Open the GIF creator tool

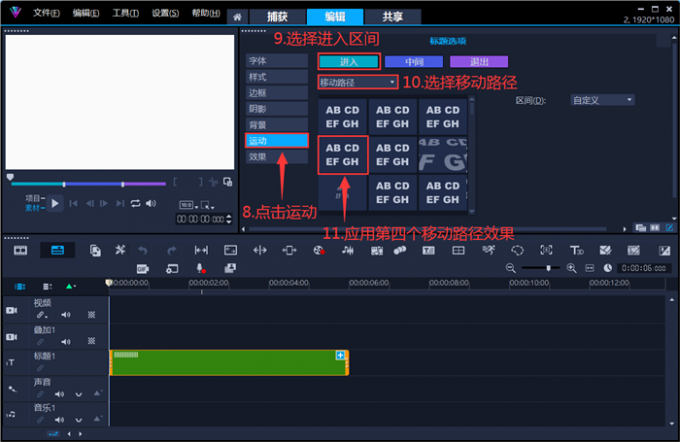pyautogui.click(x=143, y=269)
